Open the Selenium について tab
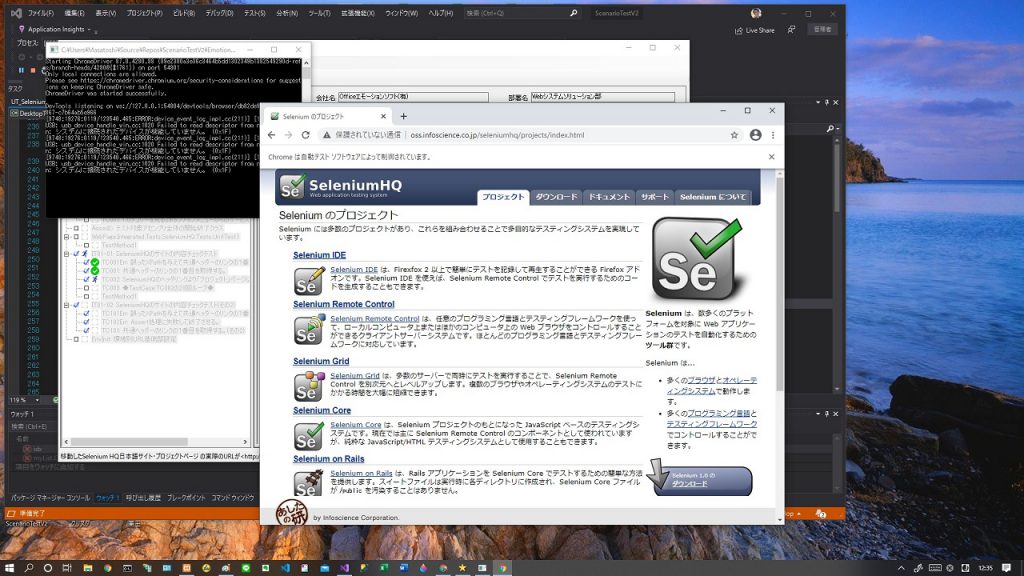The height and width of the screenshot is (576, 1024). click(x=712, y=197)
